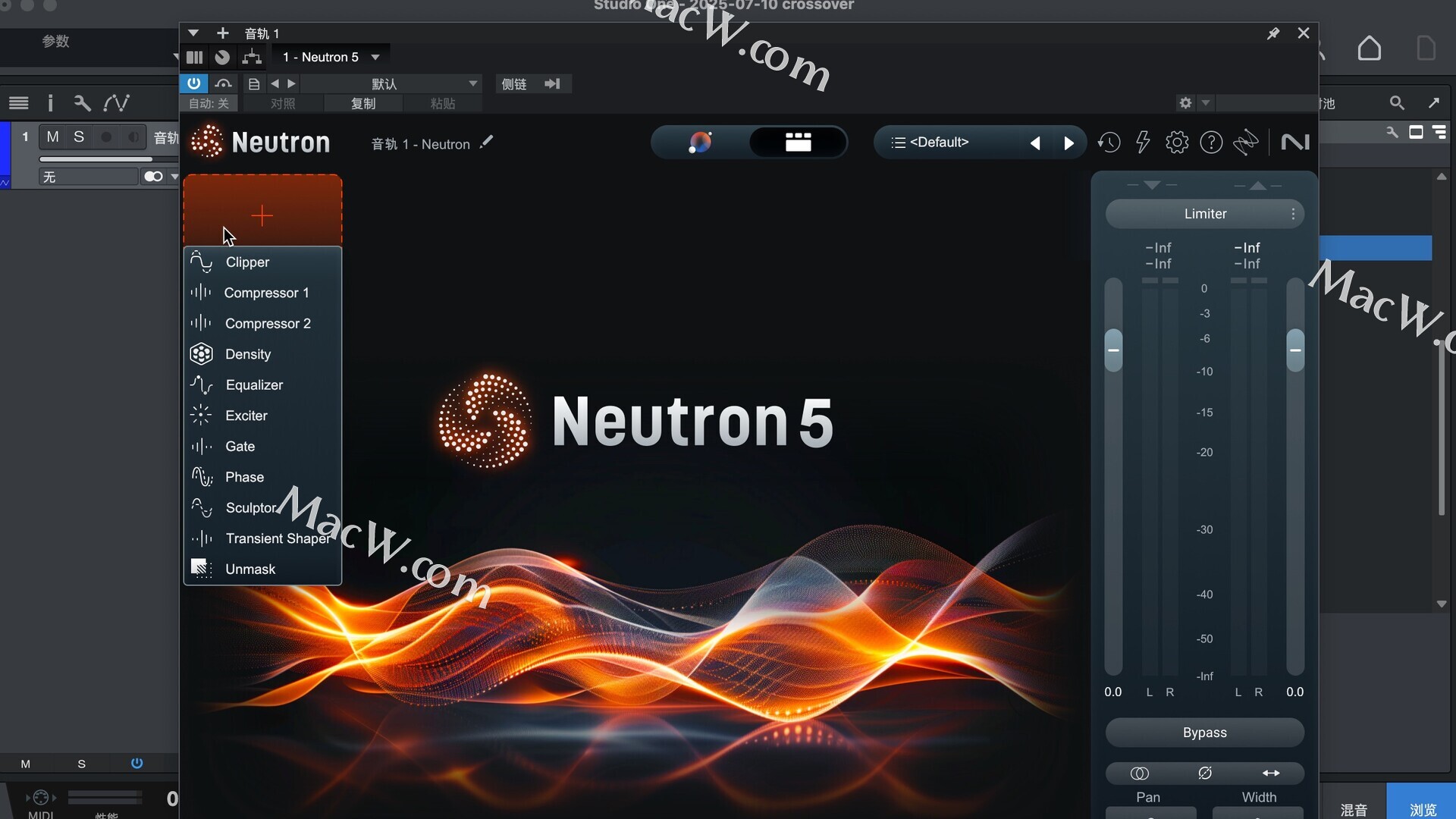Switch to the modules grid view
1456x819 pixels.
[x=798, y=143]
